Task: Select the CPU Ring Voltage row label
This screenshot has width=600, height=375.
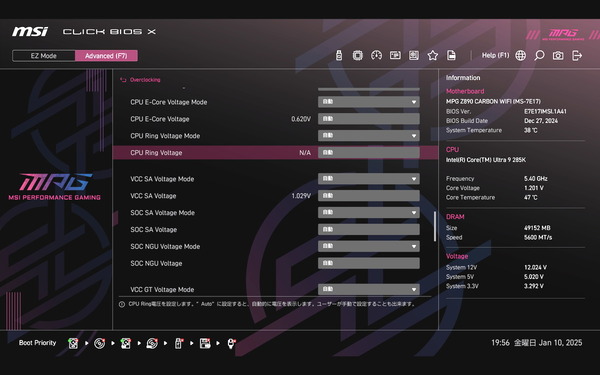Action: coord(156,153)
